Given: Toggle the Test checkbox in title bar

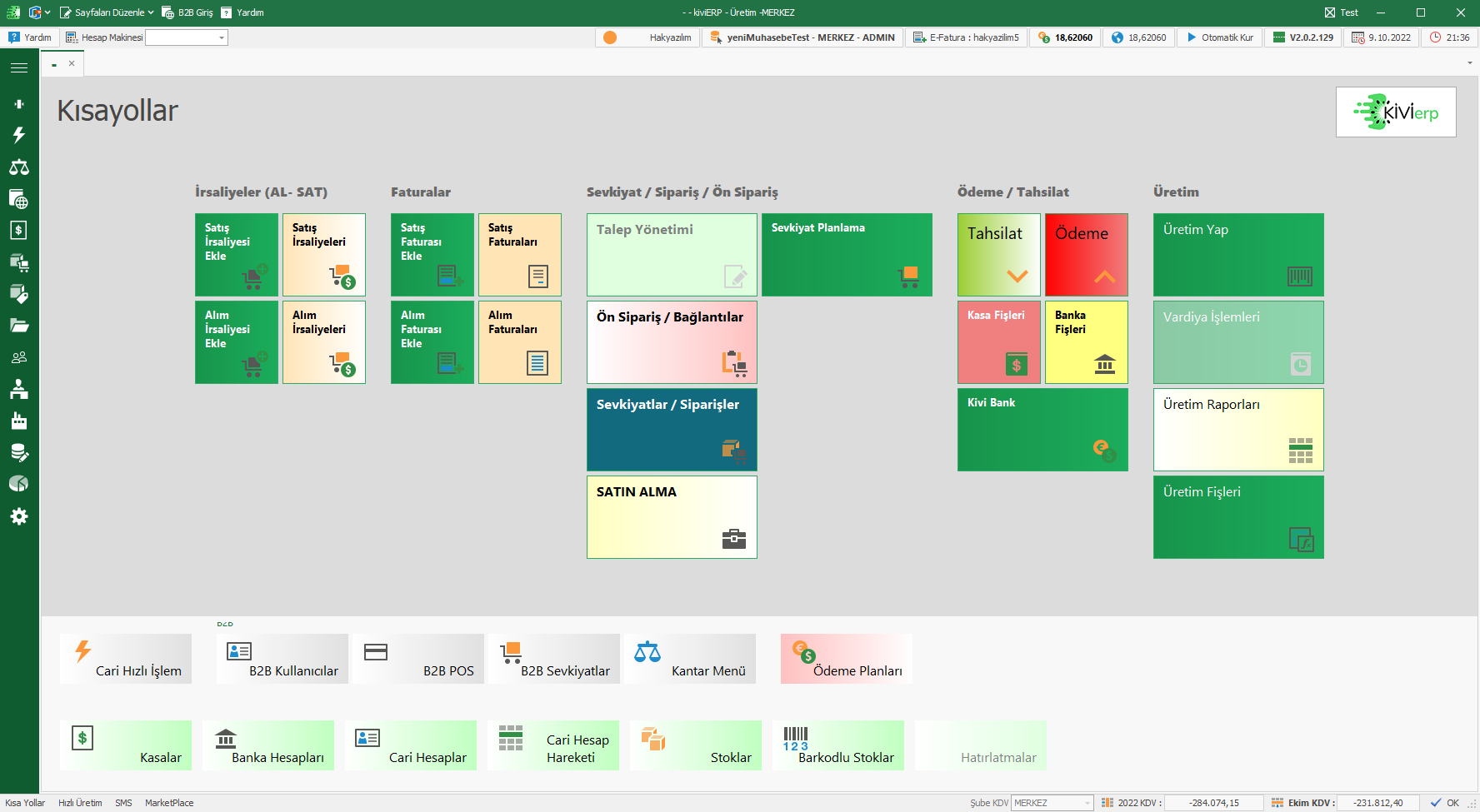Looking at the screenshot, I should point(1330,12).
